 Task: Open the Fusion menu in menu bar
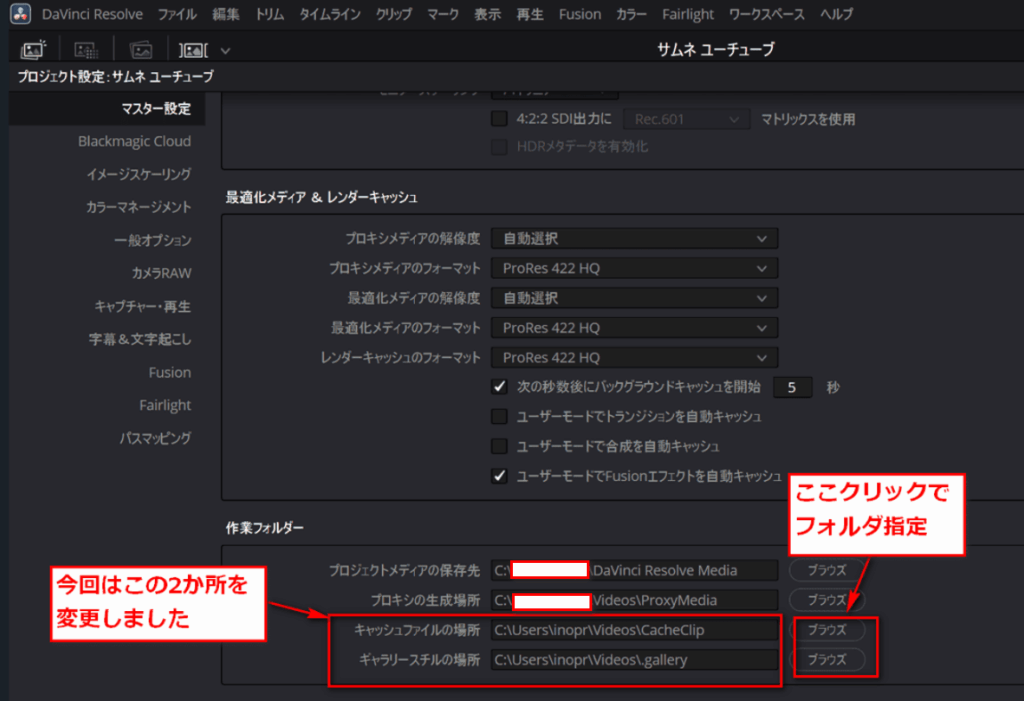(580, 14)
